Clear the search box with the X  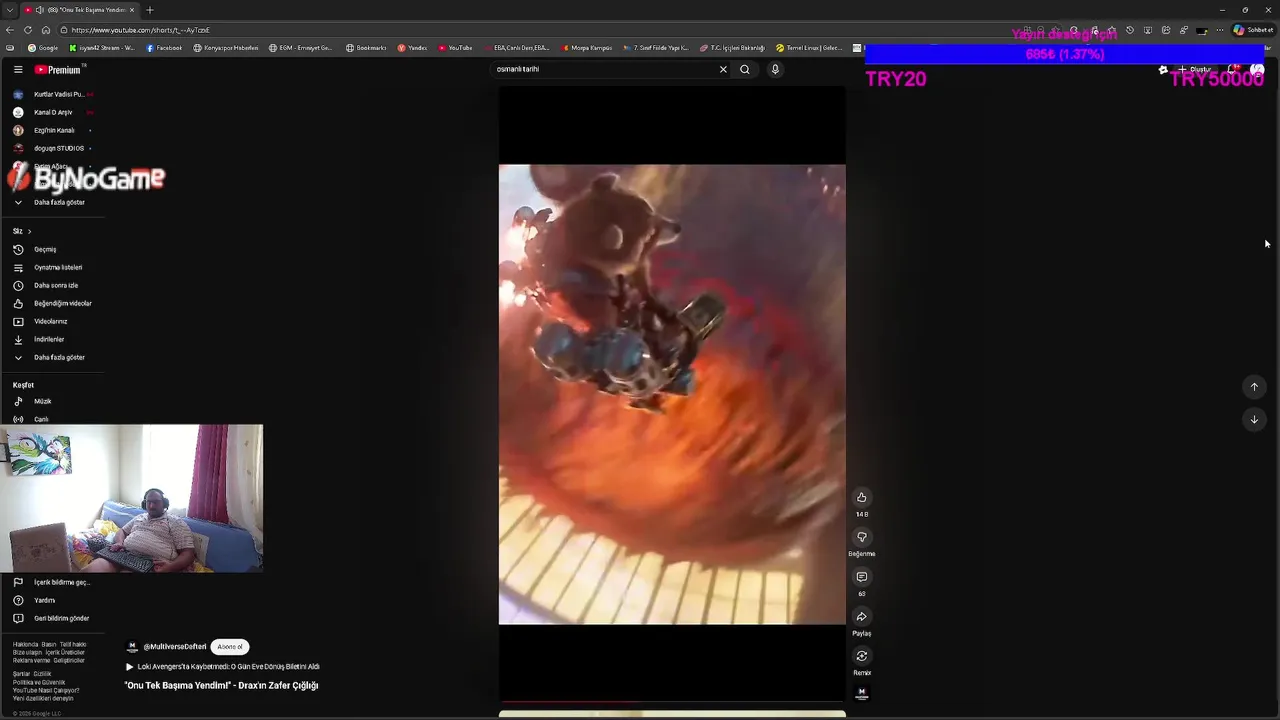[x=723, y=69]
